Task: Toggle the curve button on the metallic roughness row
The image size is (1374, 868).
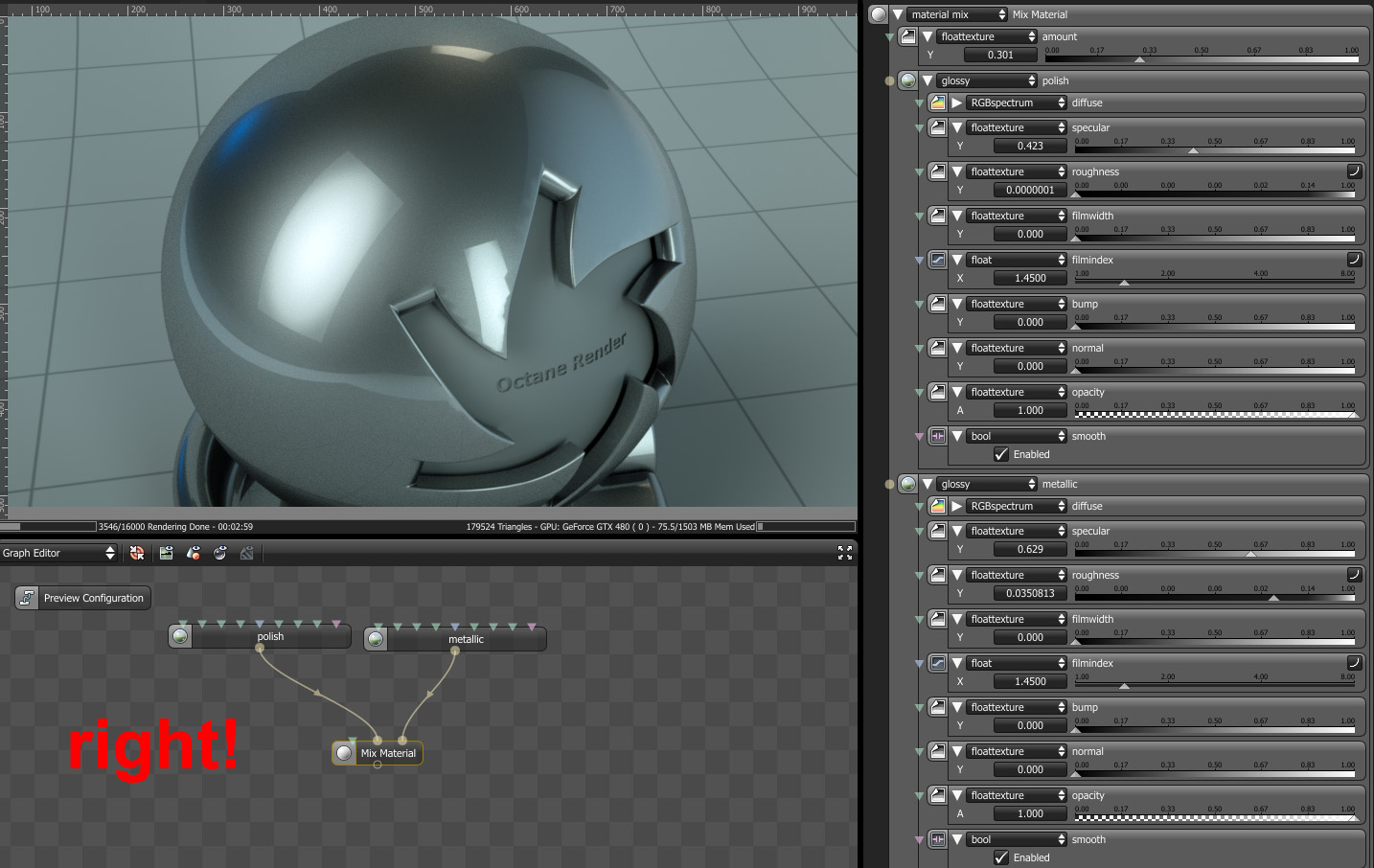Action: click(x=1354, y=575)
